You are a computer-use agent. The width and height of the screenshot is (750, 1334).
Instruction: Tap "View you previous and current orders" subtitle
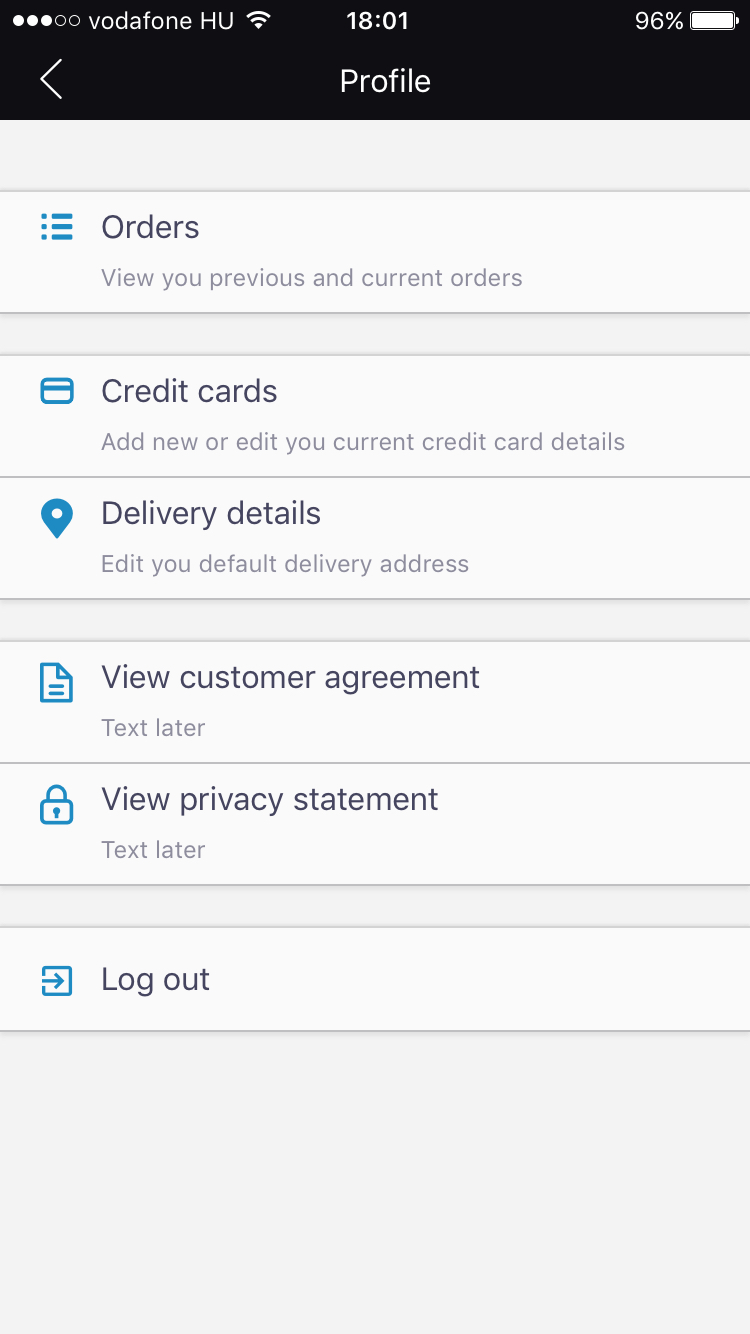312,278
